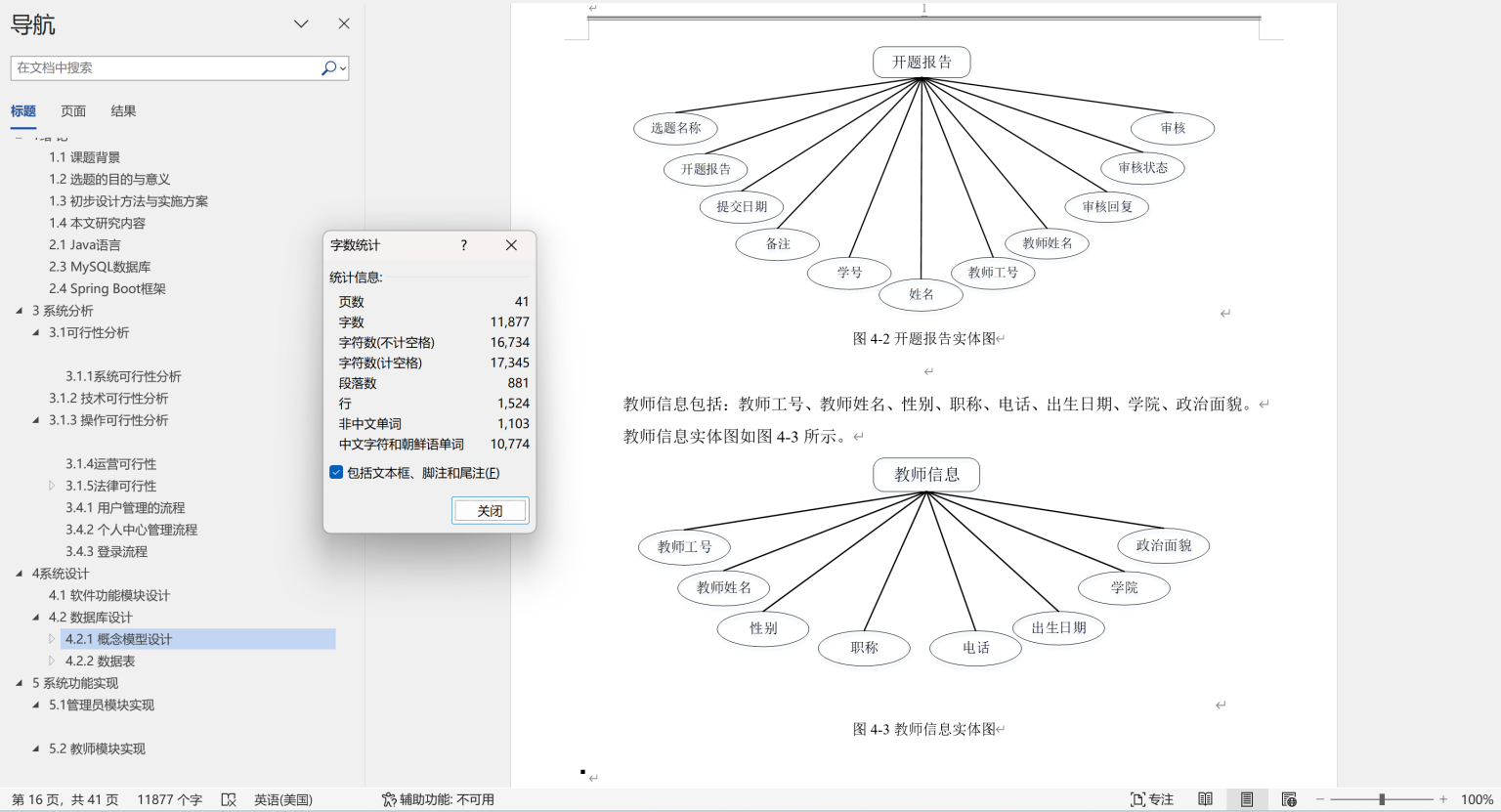Click the spelling check icon in status bar
The image size is (1501, 812).
pos(228,798)
